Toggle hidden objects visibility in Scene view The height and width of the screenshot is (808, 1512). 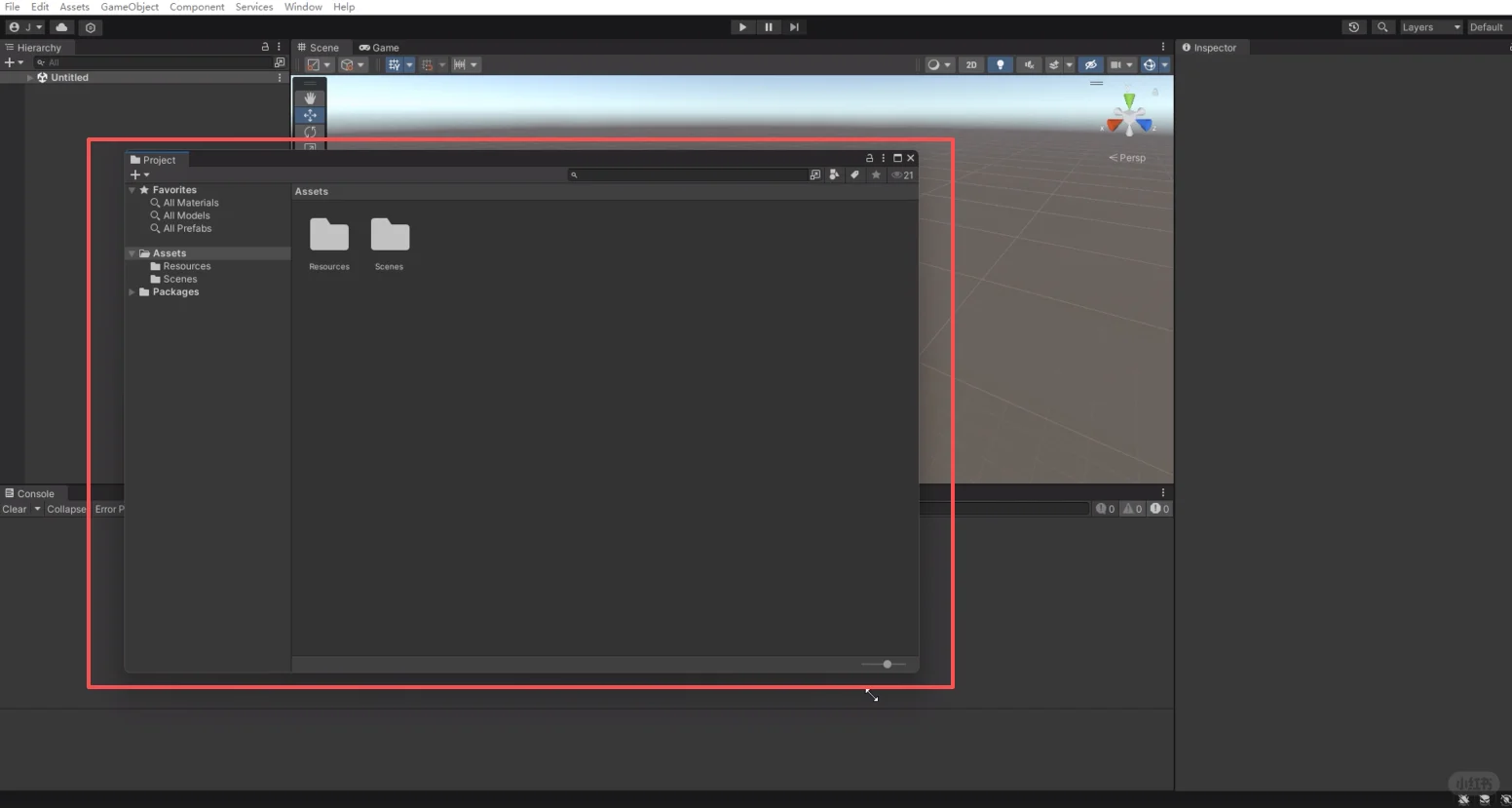1091,65
